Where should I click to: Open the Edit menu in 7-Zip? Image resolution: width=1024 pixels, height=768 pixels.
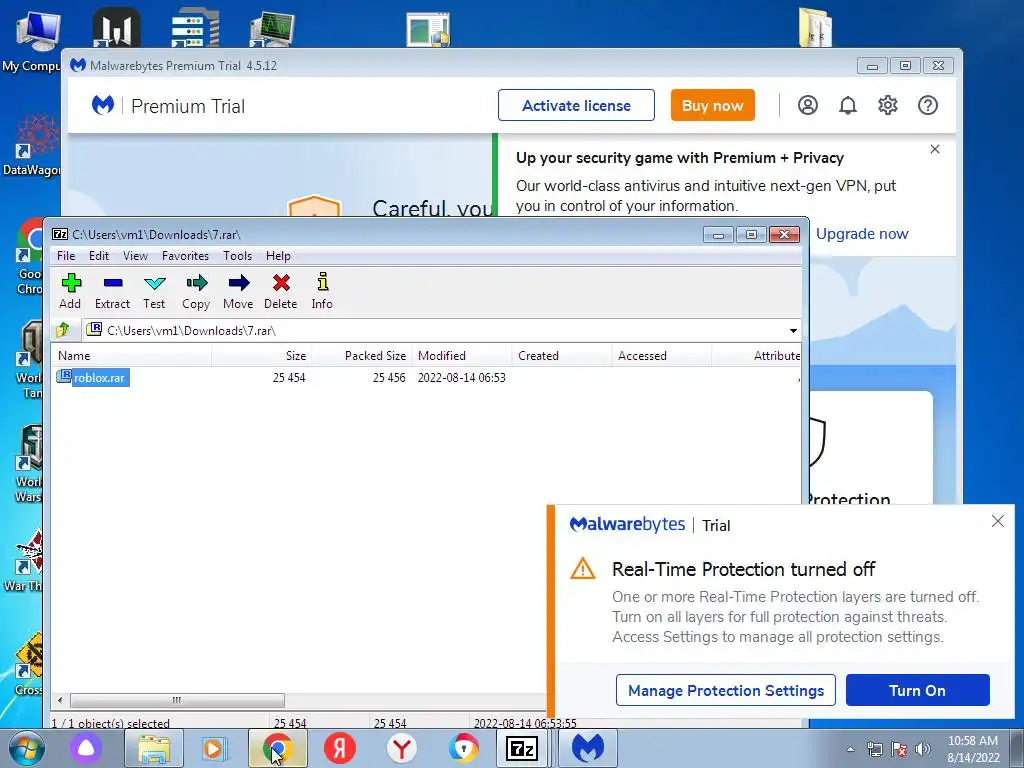pos(99,256)
